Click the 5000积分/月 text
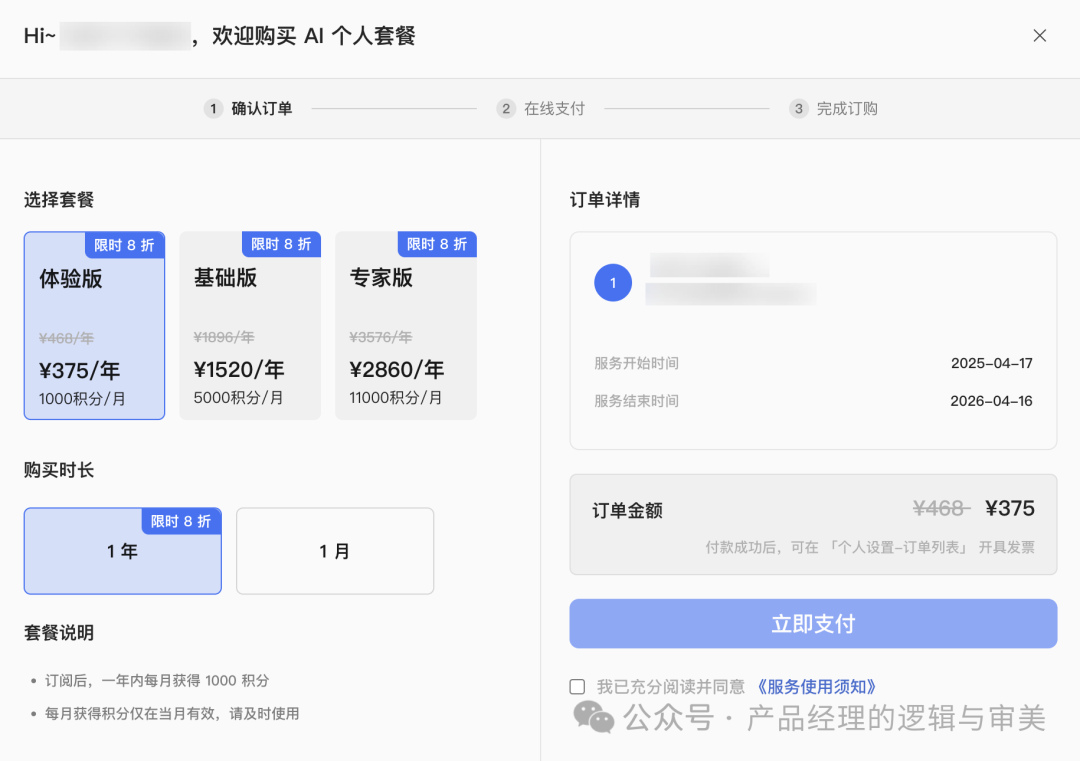The height and width of the screenshot is (761, 1080). (x=238, y=398)
